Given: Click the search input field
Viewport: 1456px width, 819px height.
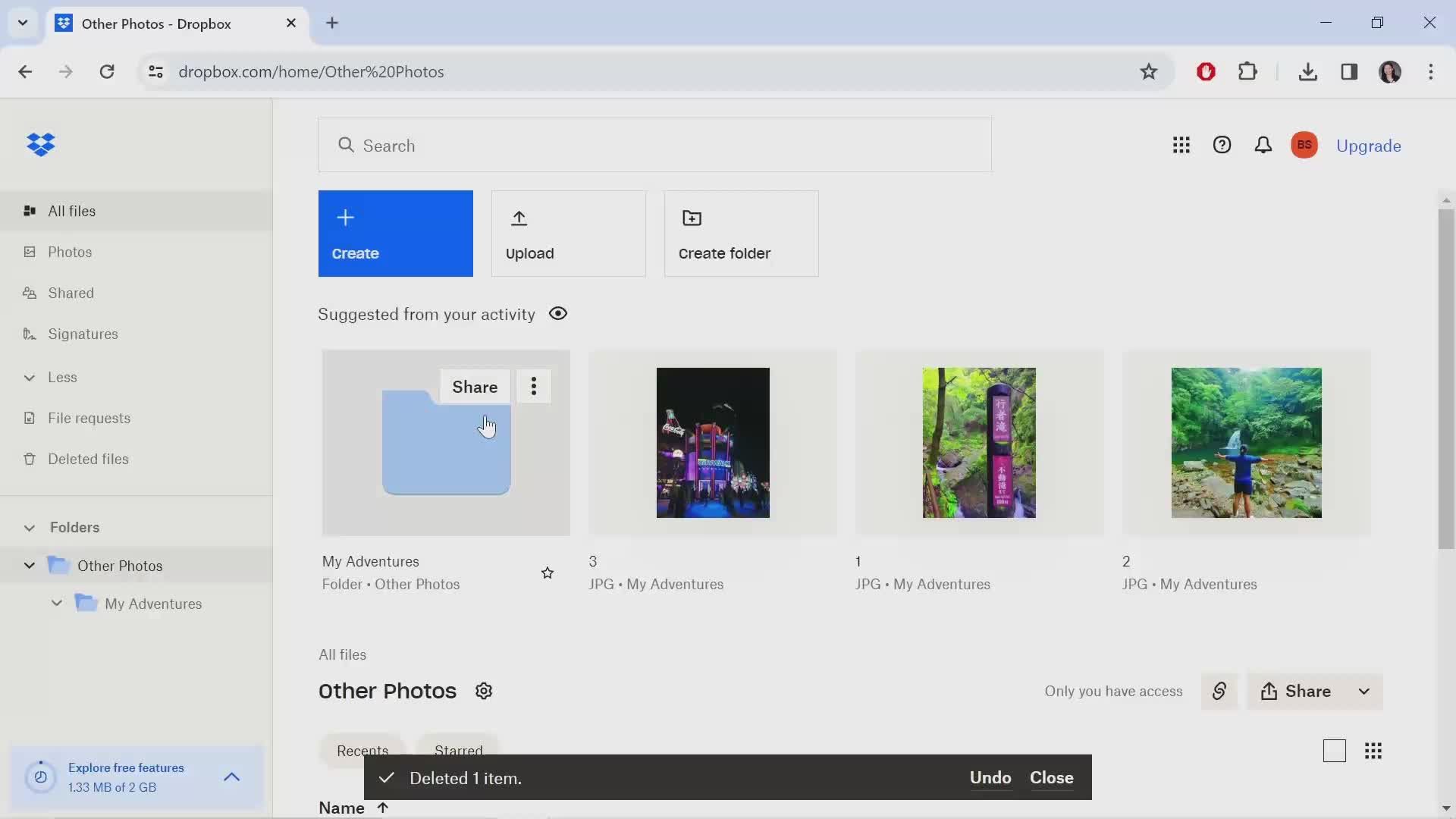Looking at the screenshot, I should tap(657, 146).
